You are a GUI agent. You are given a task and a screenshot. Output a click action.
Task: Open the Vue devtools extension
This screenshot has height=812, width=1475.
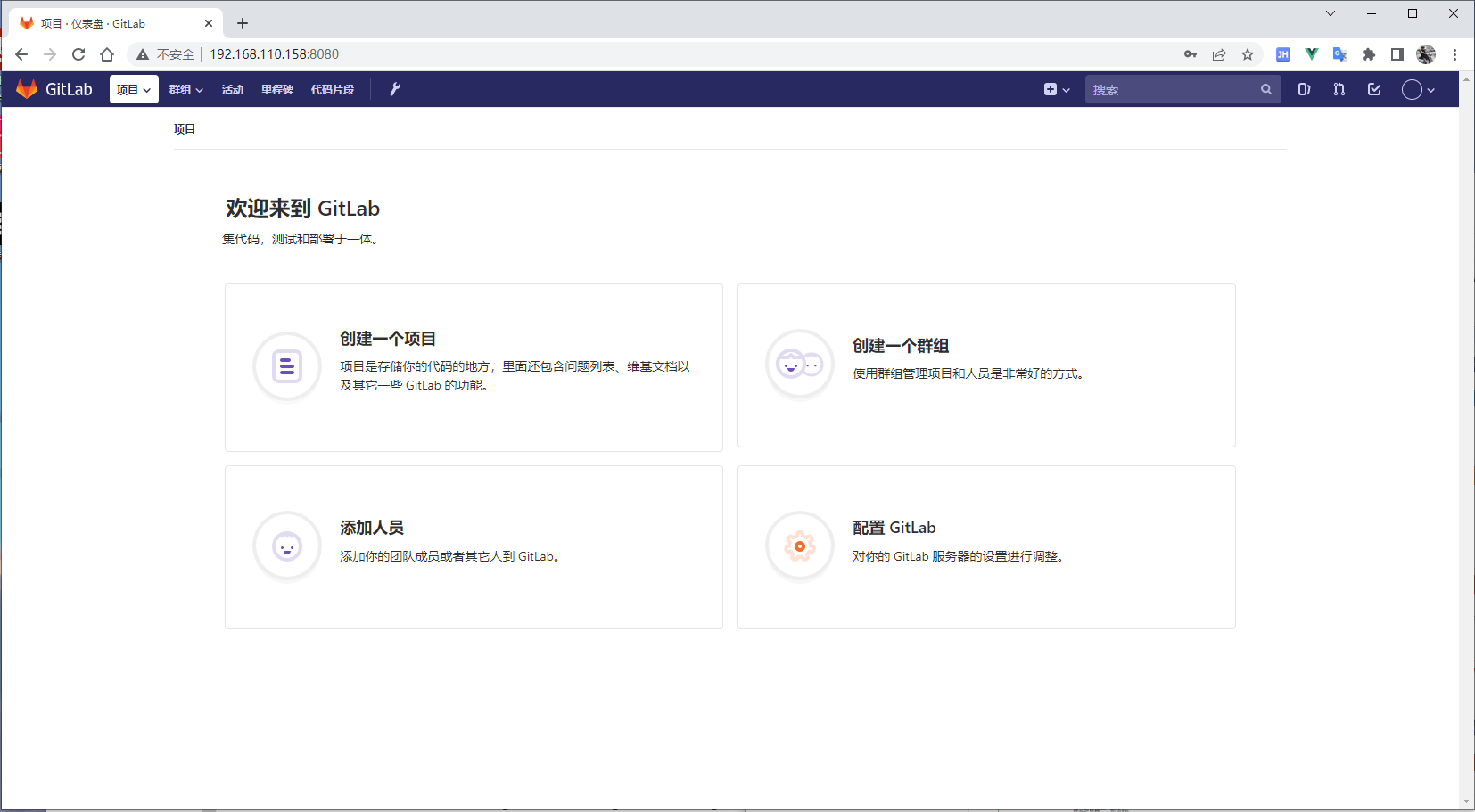tap(1312, 54)
